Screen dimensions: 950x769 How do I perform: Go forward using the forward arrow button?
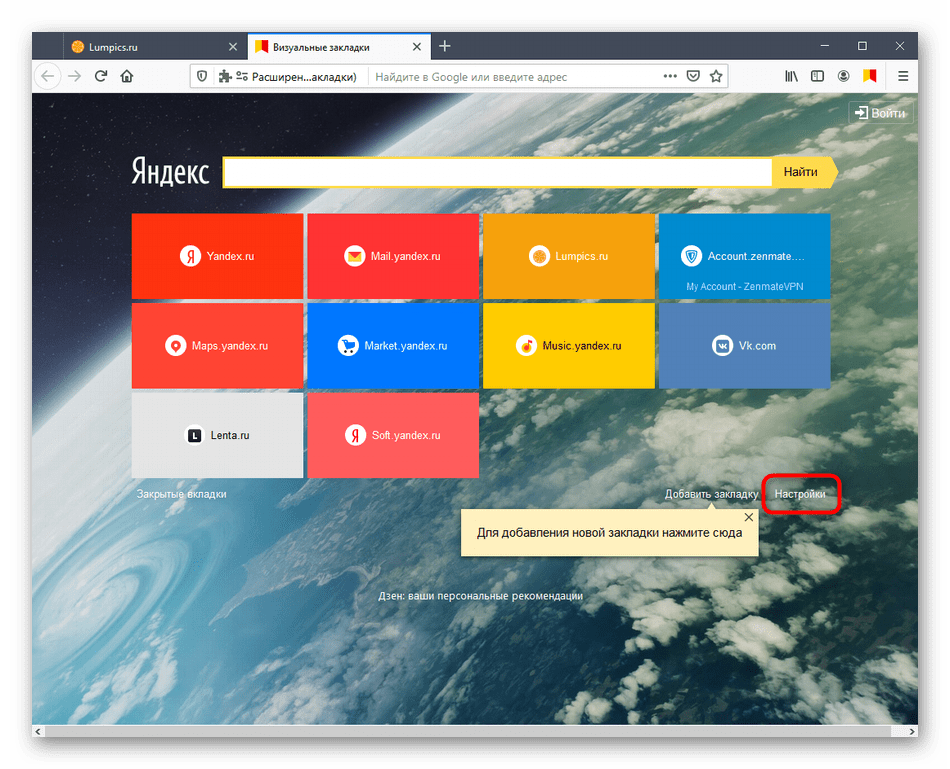(x=75, y=76)
